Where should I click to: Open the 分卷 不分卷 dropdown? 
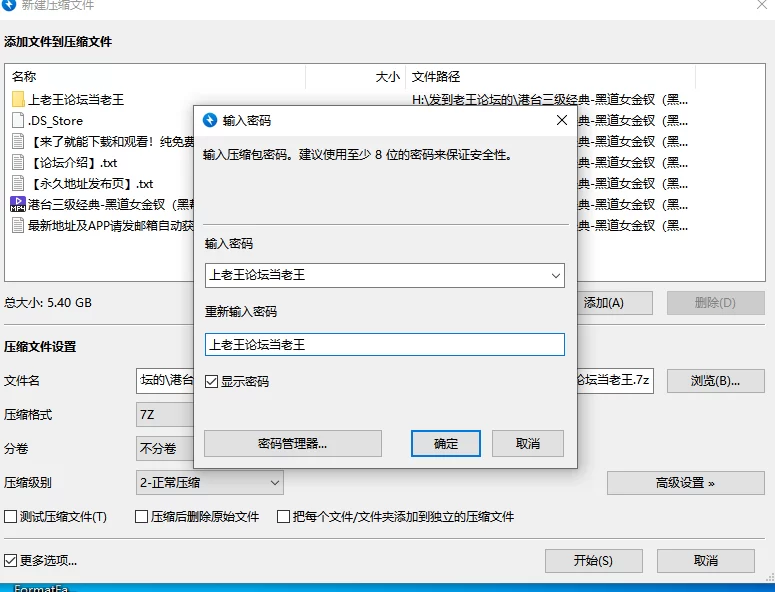point(165,449)
